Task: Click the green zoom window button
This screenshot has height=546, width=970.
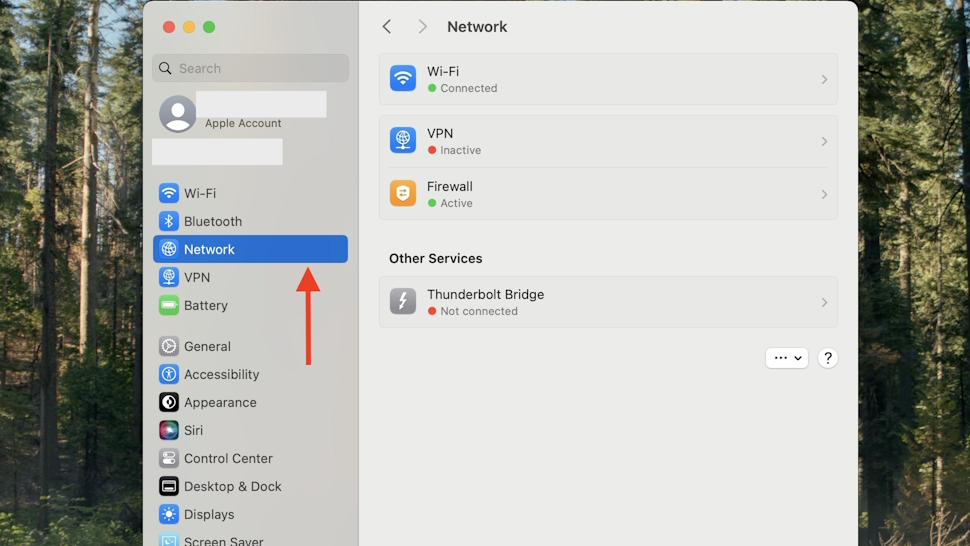Action: click(209, 27)
